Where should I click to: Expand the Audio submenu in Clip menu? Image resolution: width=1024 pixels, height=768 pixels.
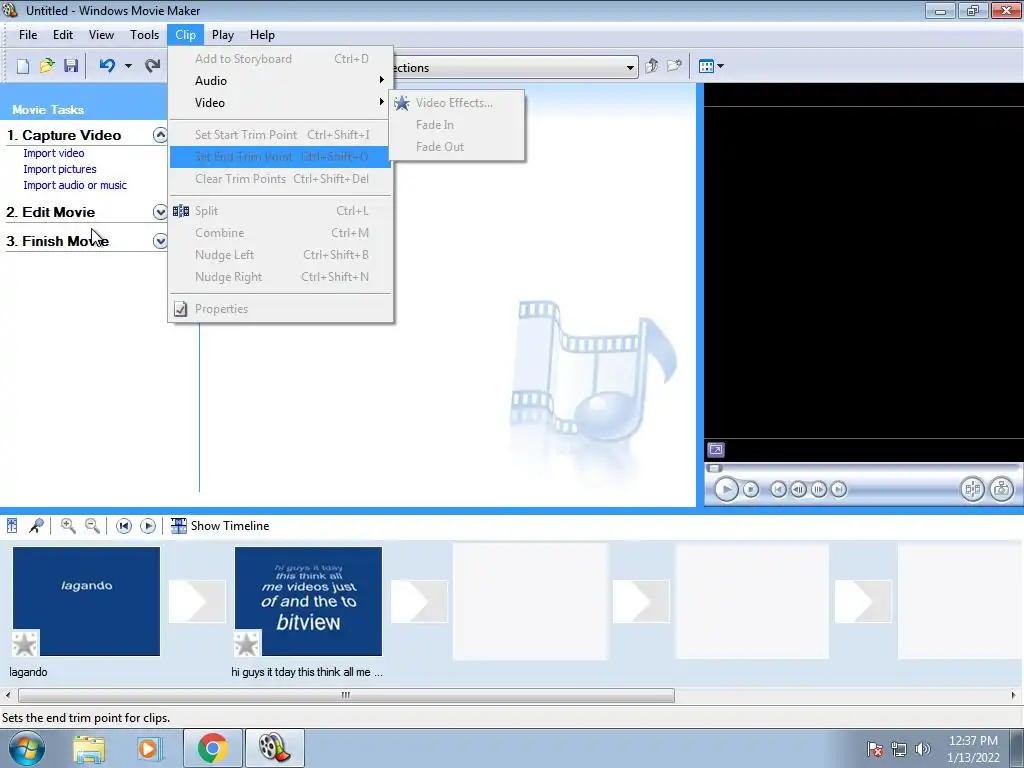[280, 80]
